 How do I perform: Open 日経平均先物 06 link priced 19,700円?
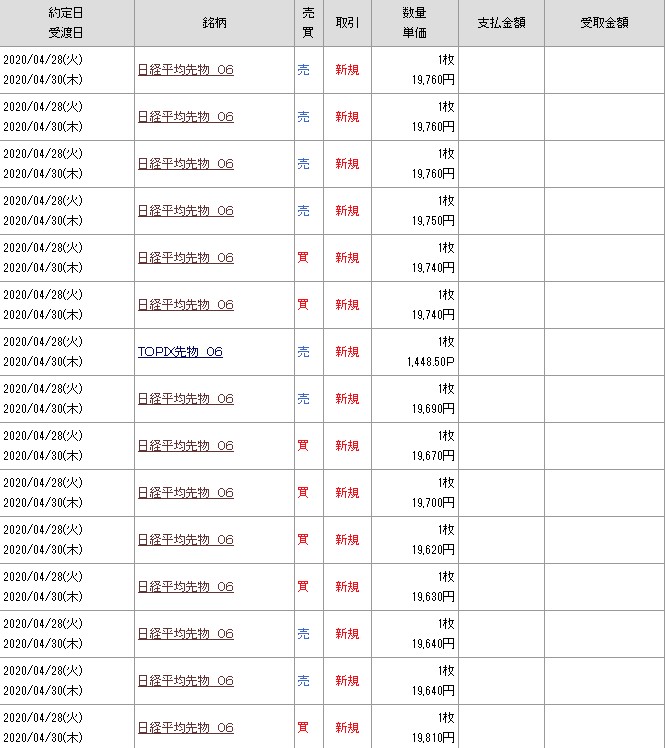[x=185, y=493]
